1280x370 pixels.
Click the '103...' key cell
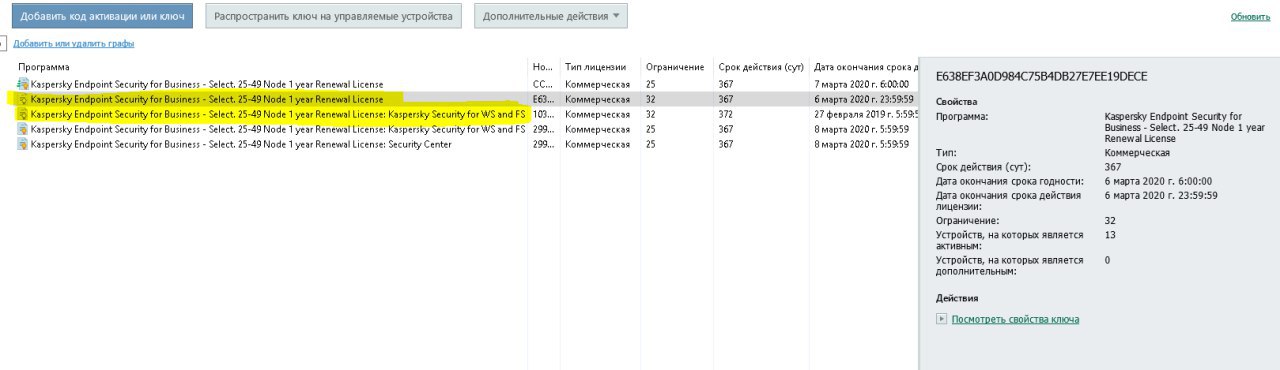tap(543, 115)
